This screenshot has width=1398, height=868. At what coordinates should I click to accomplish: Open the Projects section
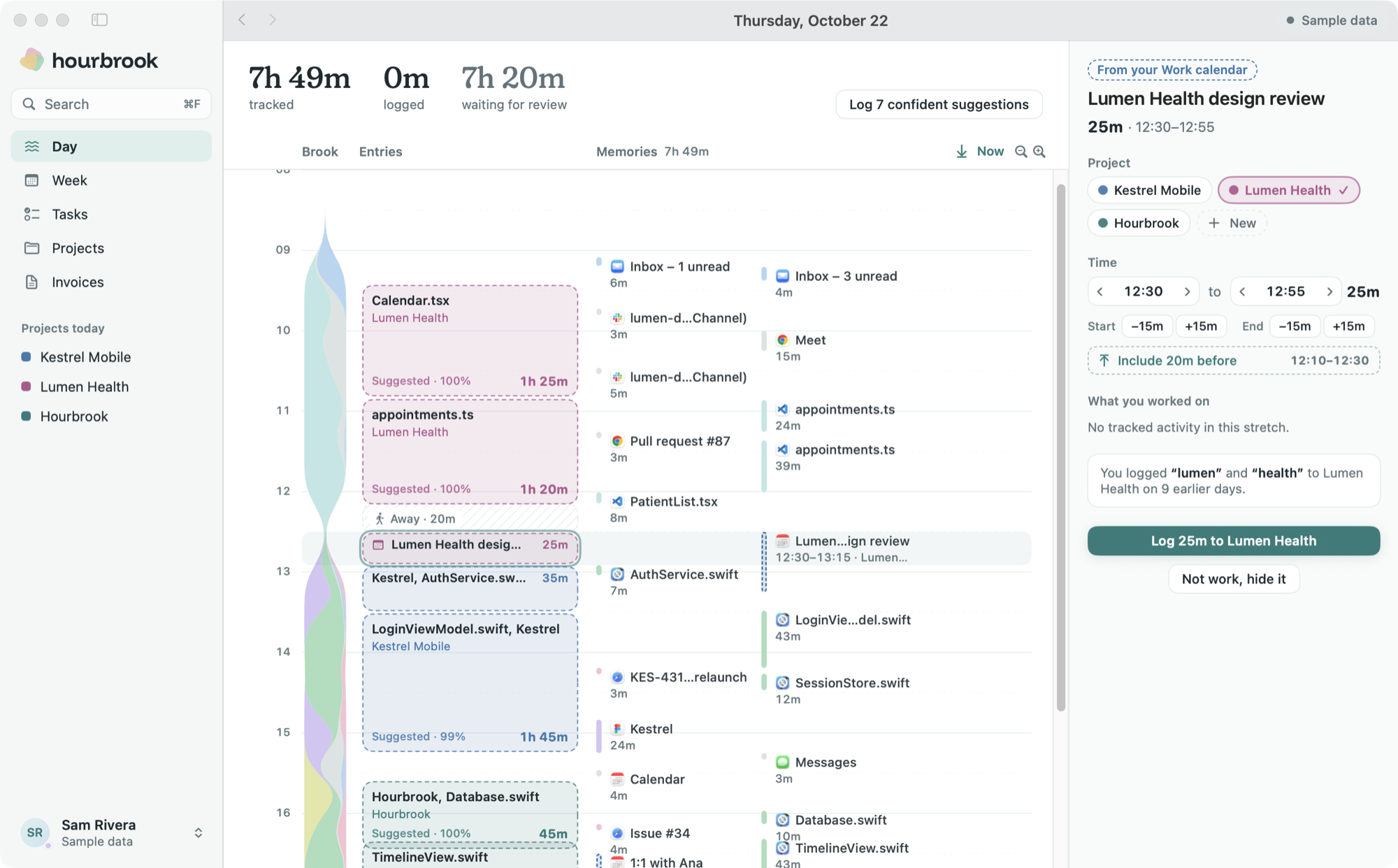[111, 248]
